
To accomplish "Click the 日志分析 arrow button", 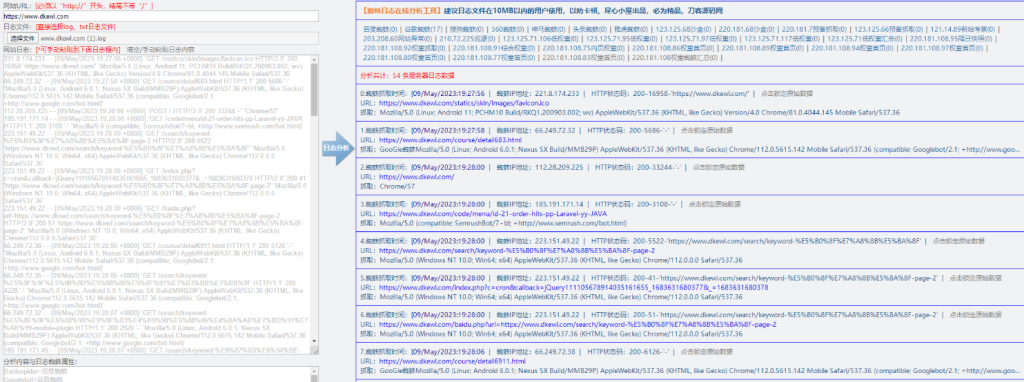I will [337, 148].
